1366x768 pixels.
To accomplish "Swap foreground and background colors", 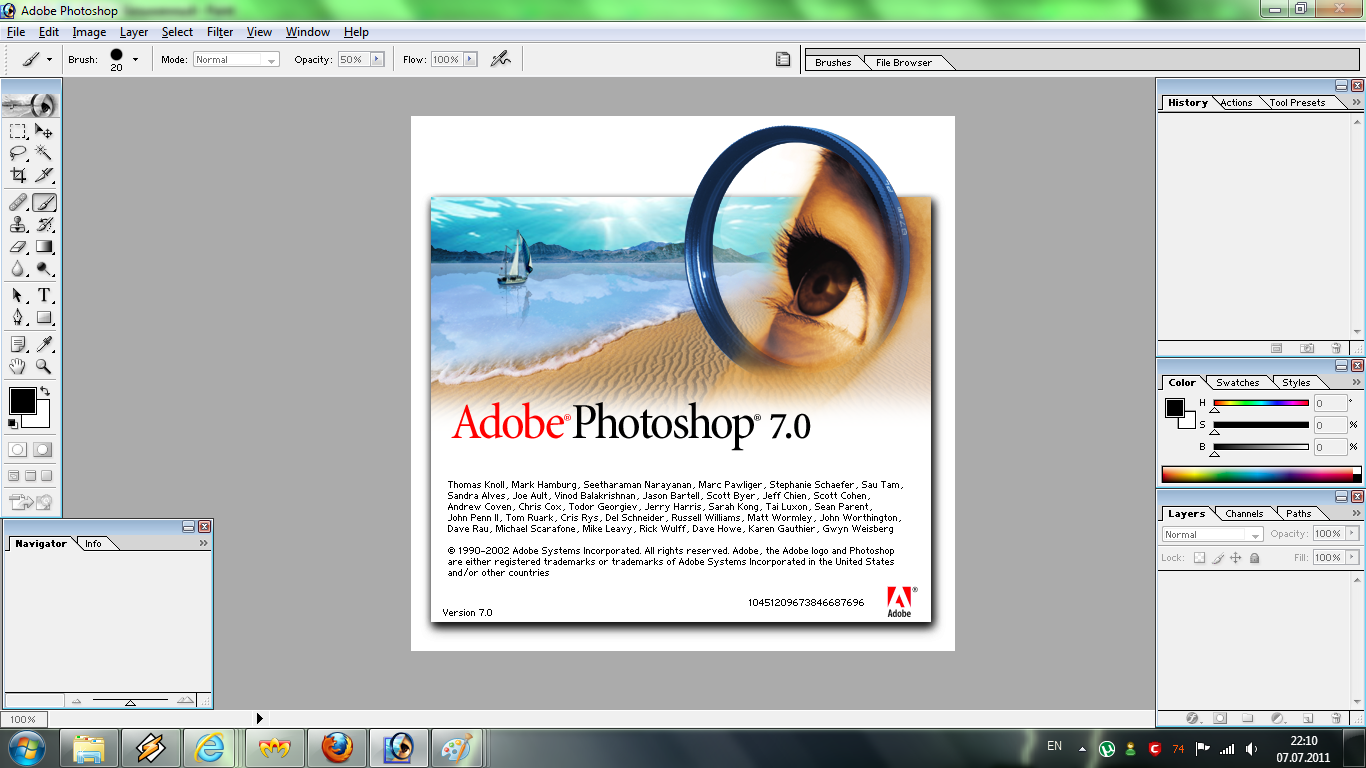I will click(x=44, y=391).
